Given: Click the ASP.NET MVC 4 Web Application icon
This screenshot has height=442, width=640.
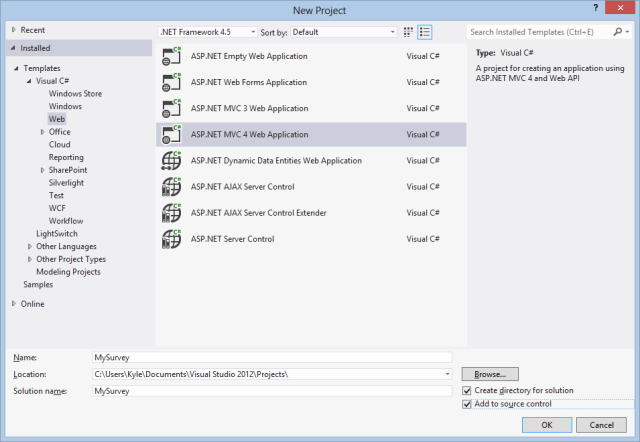Looking at the screenshot, I should (171, 134).
